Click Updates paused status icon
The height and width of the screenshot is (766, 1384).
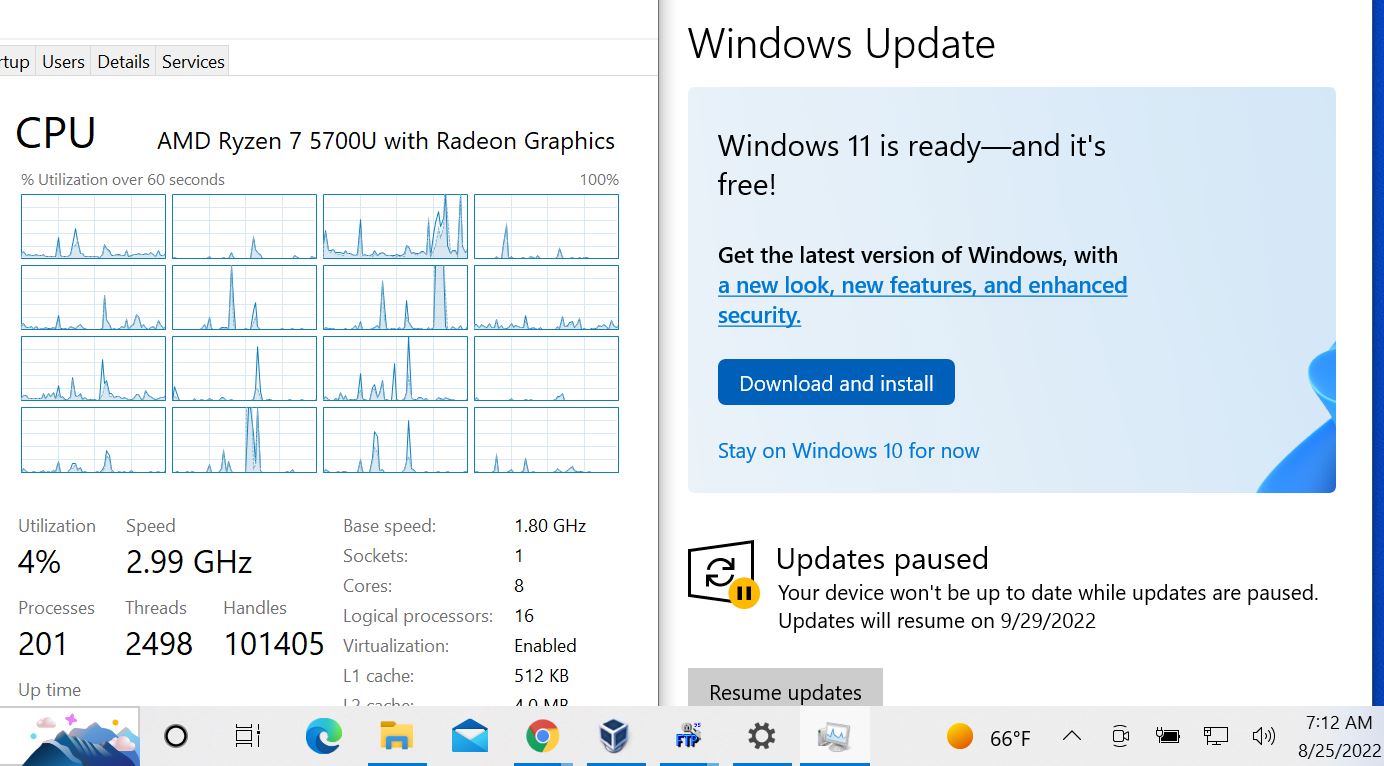click(723, 574)
